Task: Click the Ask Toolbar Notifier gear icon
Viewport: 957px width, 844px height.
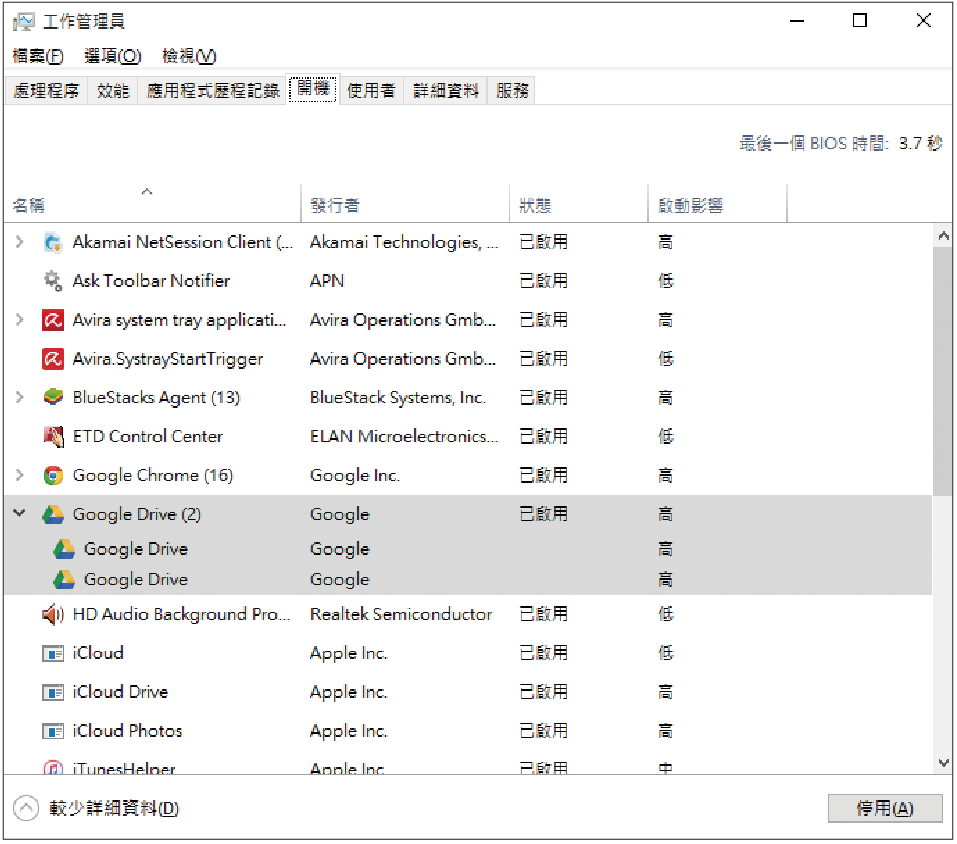Action: [x=53, y=281]
